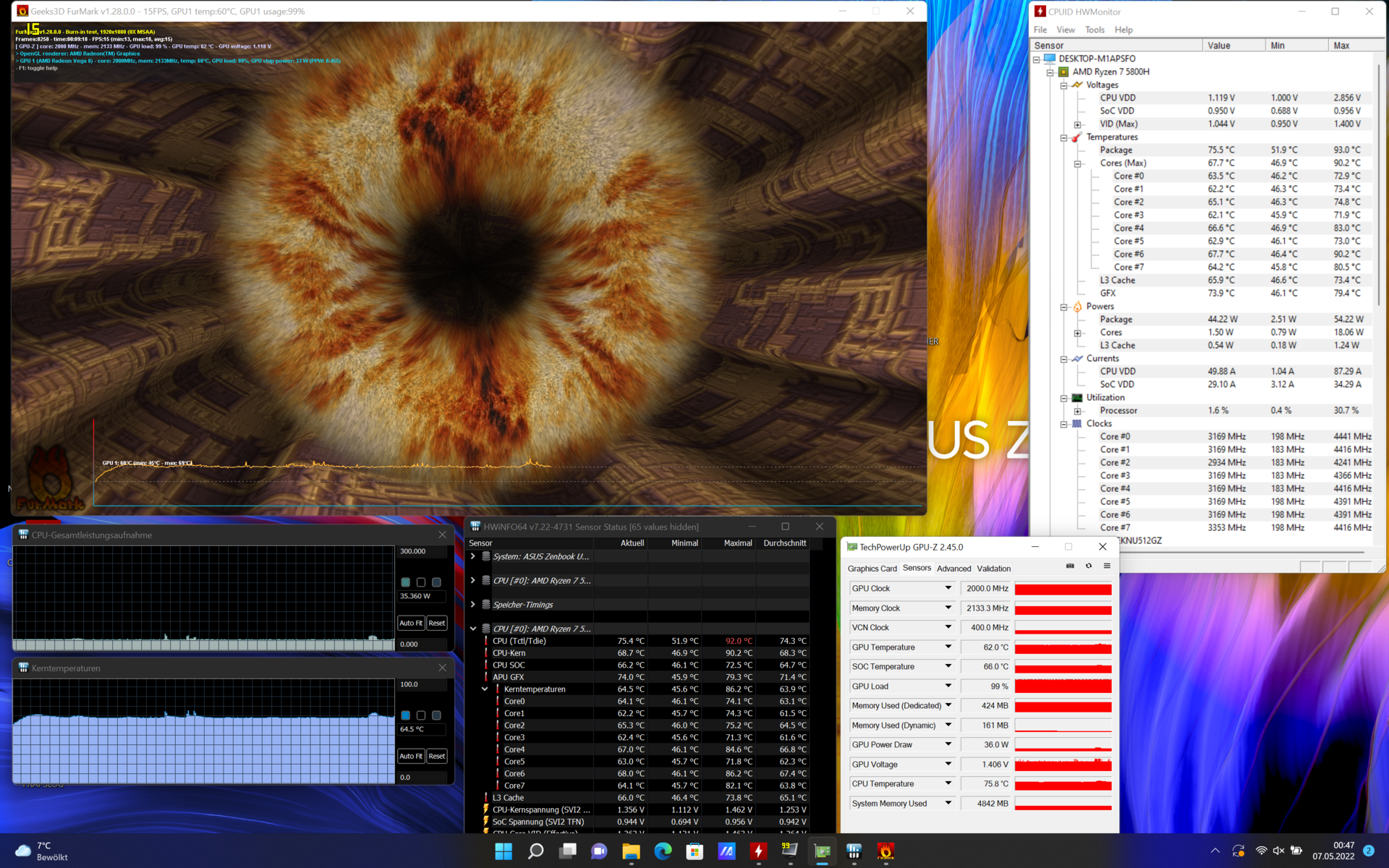Open MyASUS app in taskbar

pyautogui.click(x=726, y=851)
